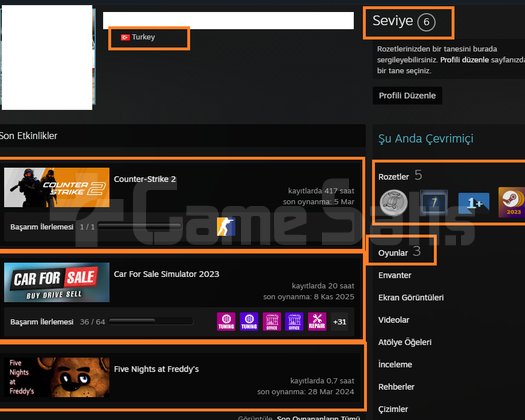The height and width of the screenshot is (420, 525).
Task: Open Atölye Öğeleri workshop items
Action: (405, 342)
